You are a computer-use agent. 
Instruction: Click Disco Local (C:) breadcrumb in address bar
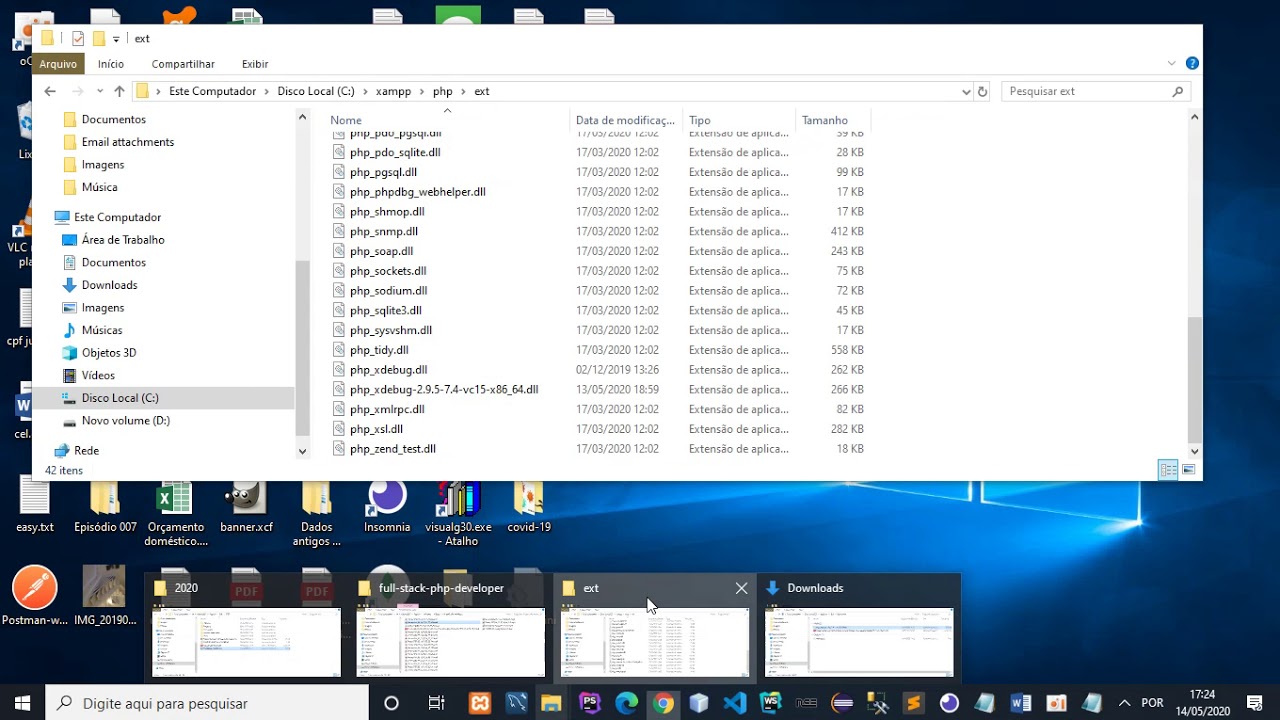coord(316,91)
